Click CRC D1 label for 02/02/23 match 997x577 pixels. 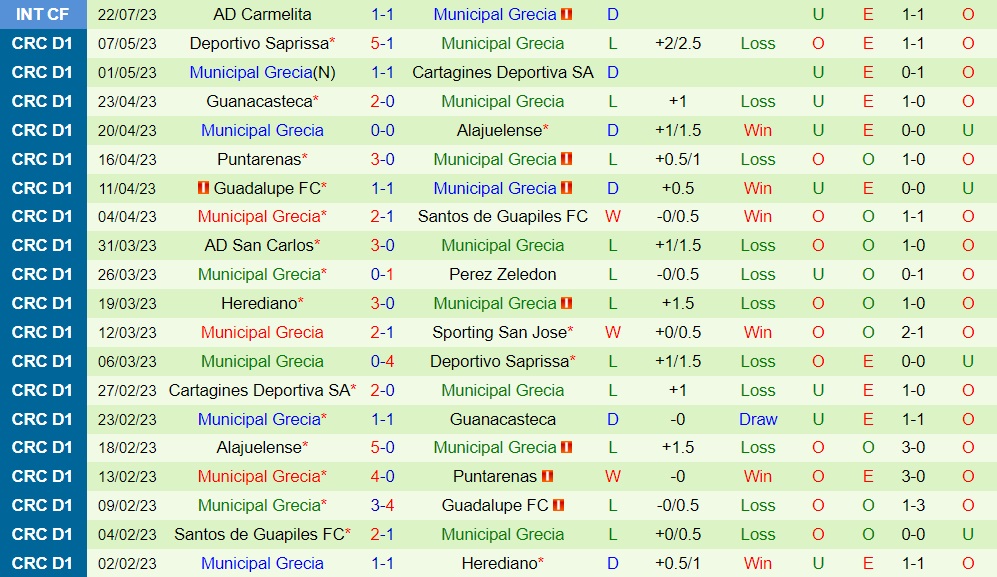[x=43, y=563]
